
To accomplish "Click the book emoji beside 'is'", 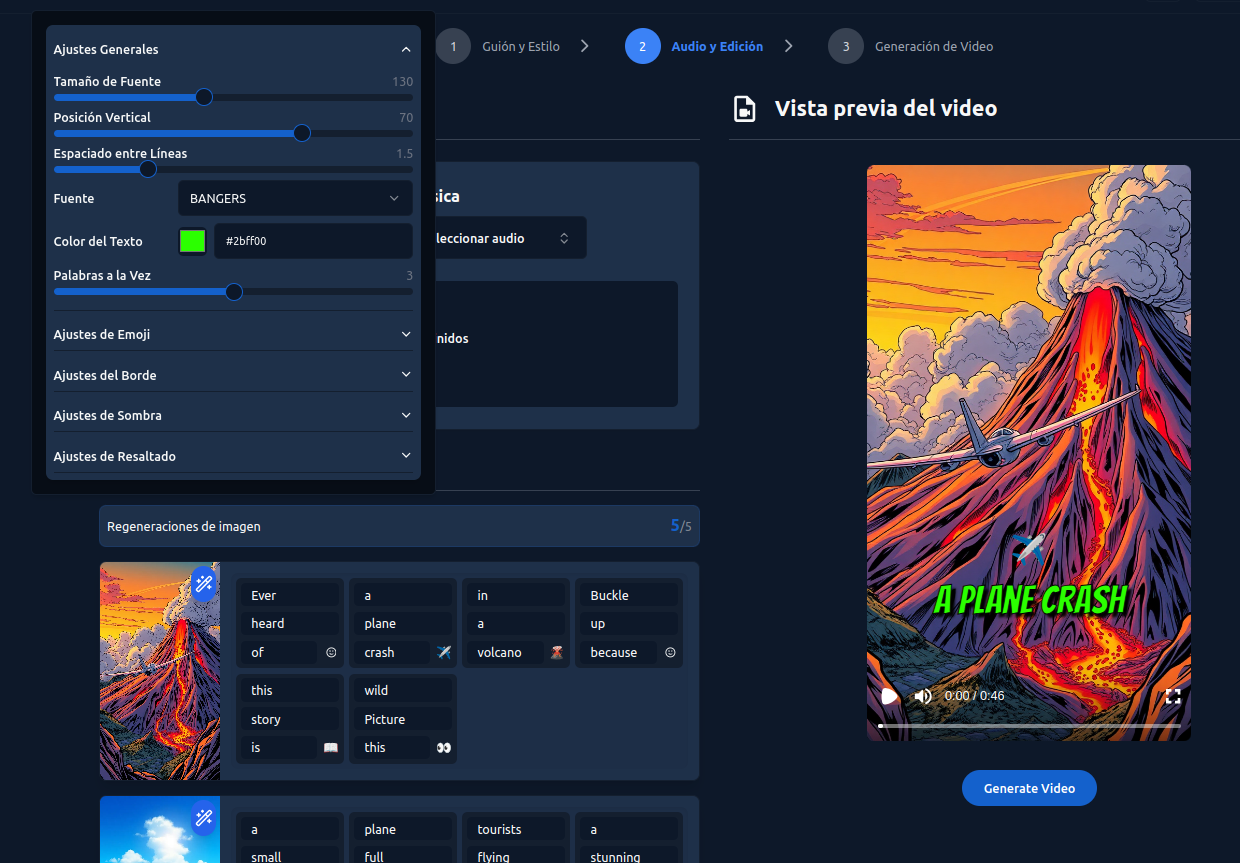I will coord(331,748).
